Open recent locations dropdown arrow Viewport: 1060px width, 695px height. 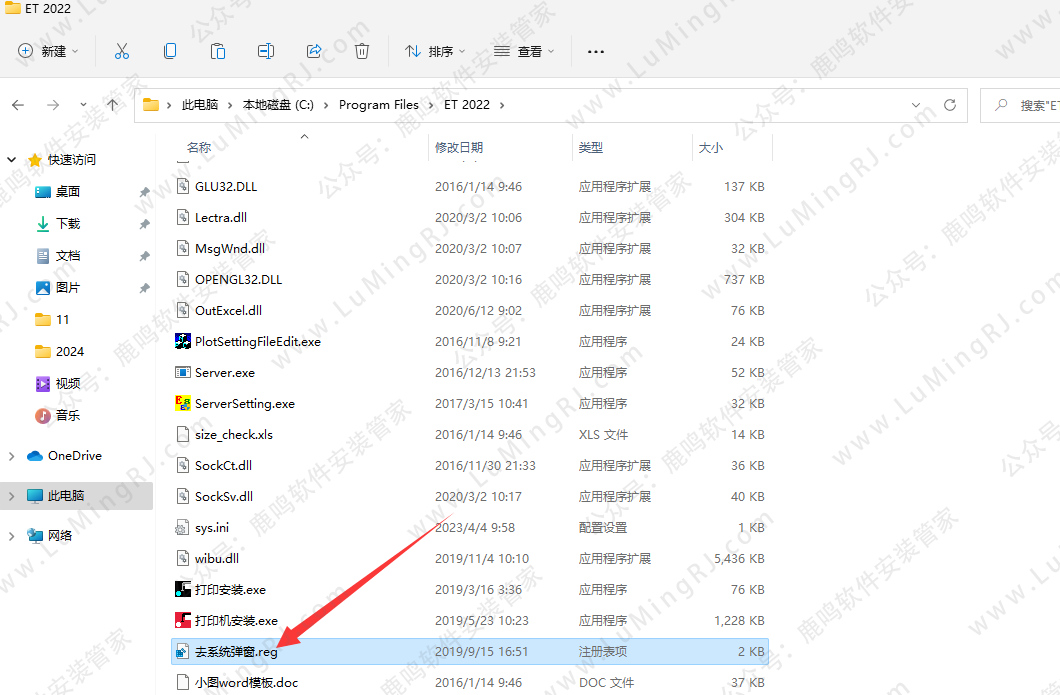coord(83,105)
